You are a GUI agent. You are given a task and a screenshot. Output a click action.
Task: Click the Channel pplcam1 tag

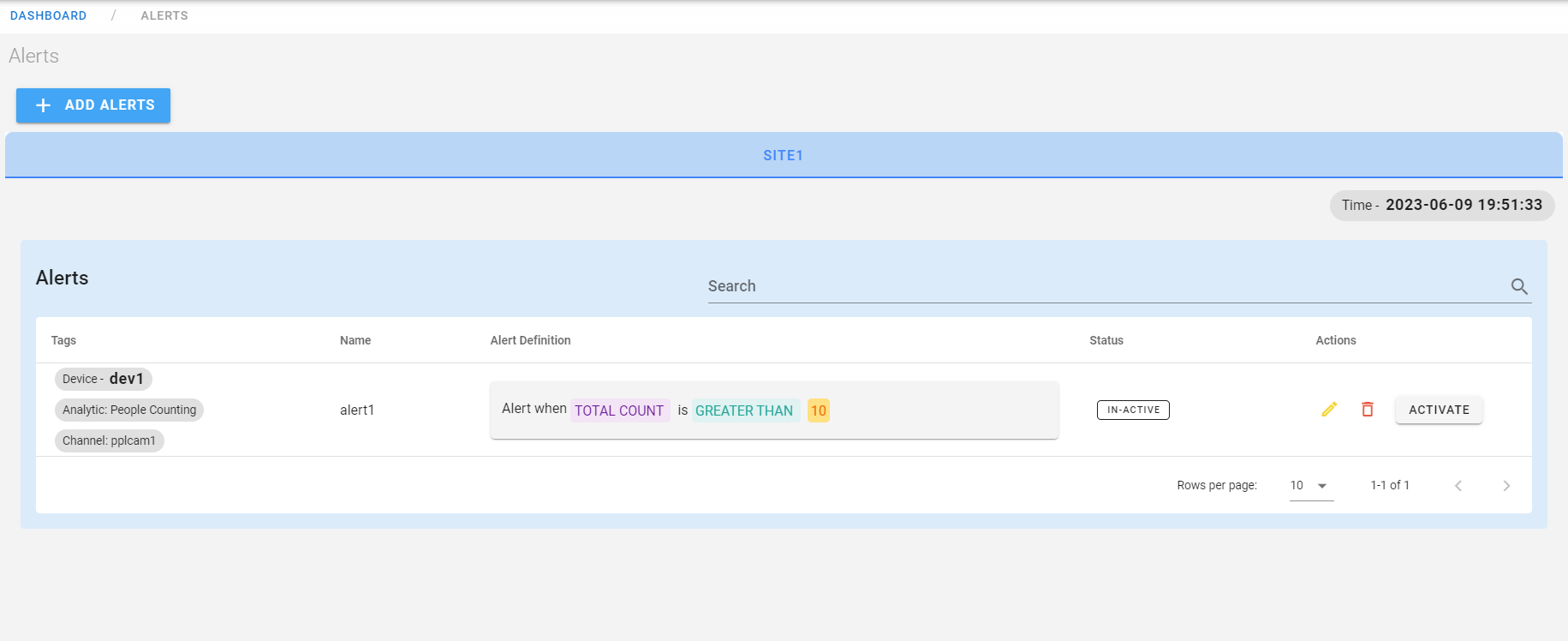coord(110,440)
